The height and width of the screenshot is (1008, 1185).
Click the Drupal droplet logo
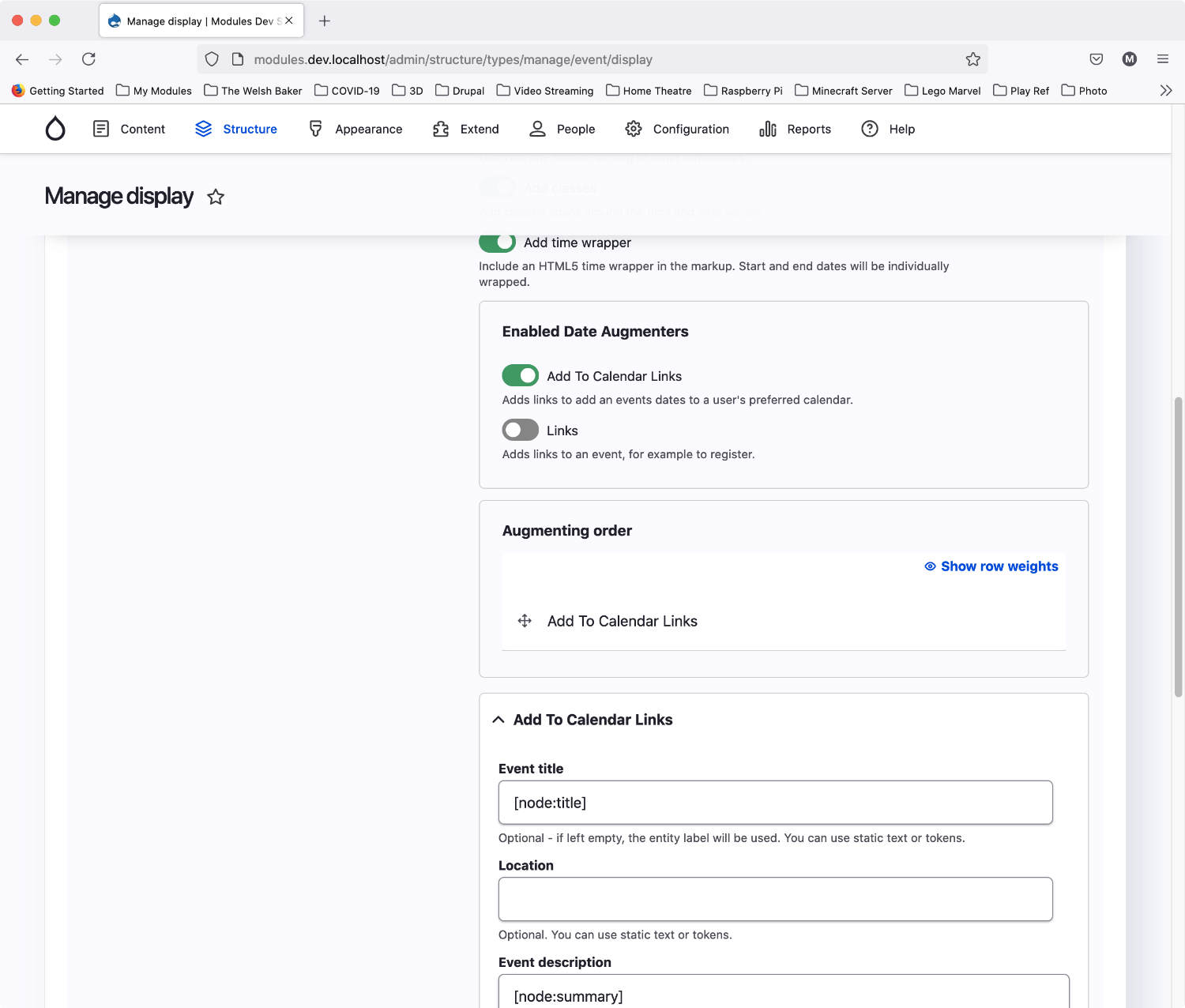point(55,128)
